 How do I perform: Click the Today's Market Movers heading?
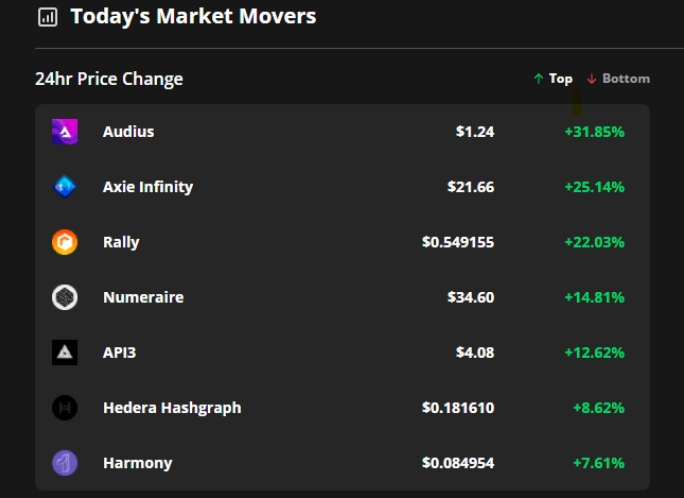click(193, 17)
